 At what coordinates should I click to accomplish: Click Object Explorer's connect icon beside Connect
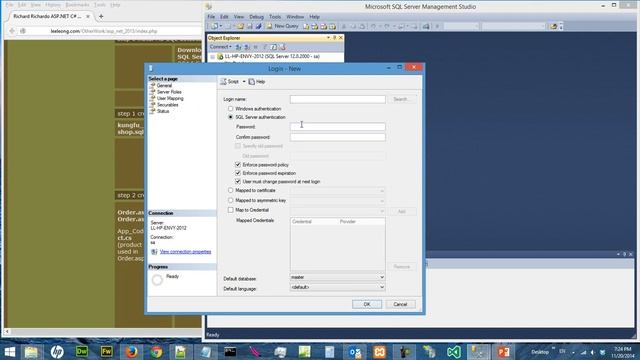tap(239, 47)
